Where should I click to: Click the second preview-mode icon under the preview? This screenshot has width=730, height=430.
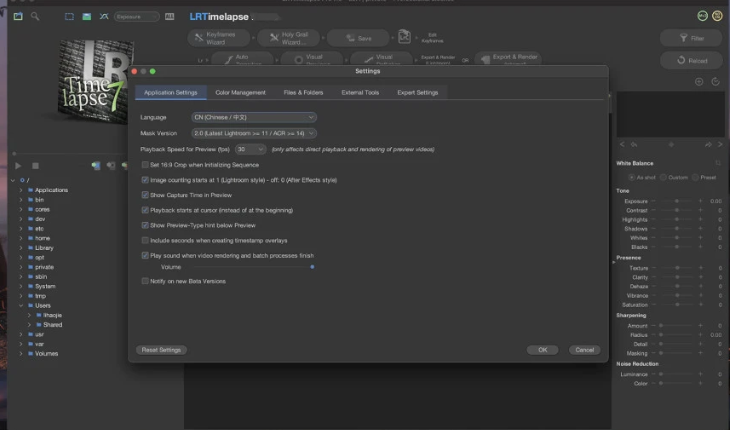coord(111,166)
